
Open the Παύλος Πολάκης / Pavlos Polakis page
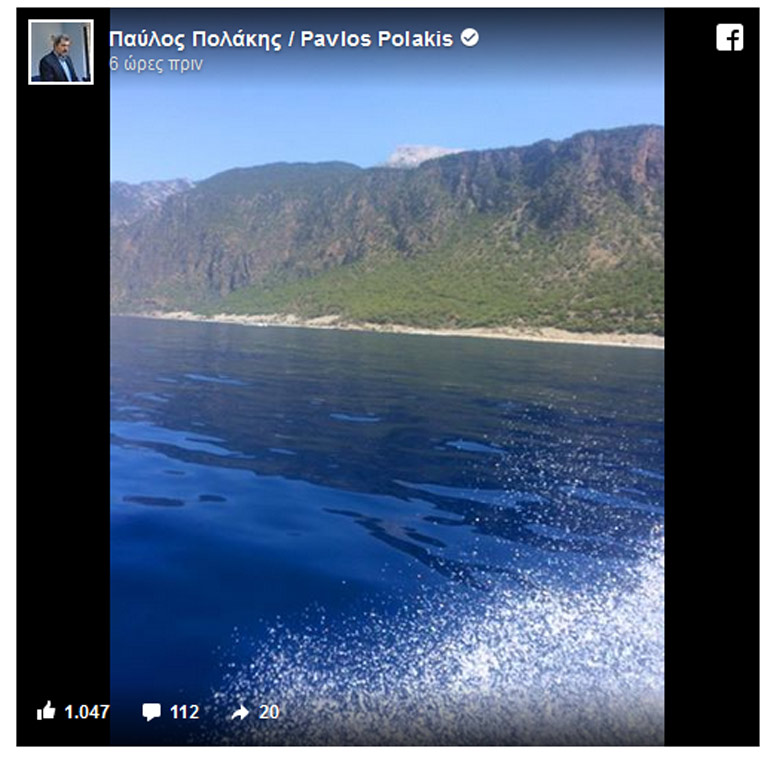click(281, 39)
